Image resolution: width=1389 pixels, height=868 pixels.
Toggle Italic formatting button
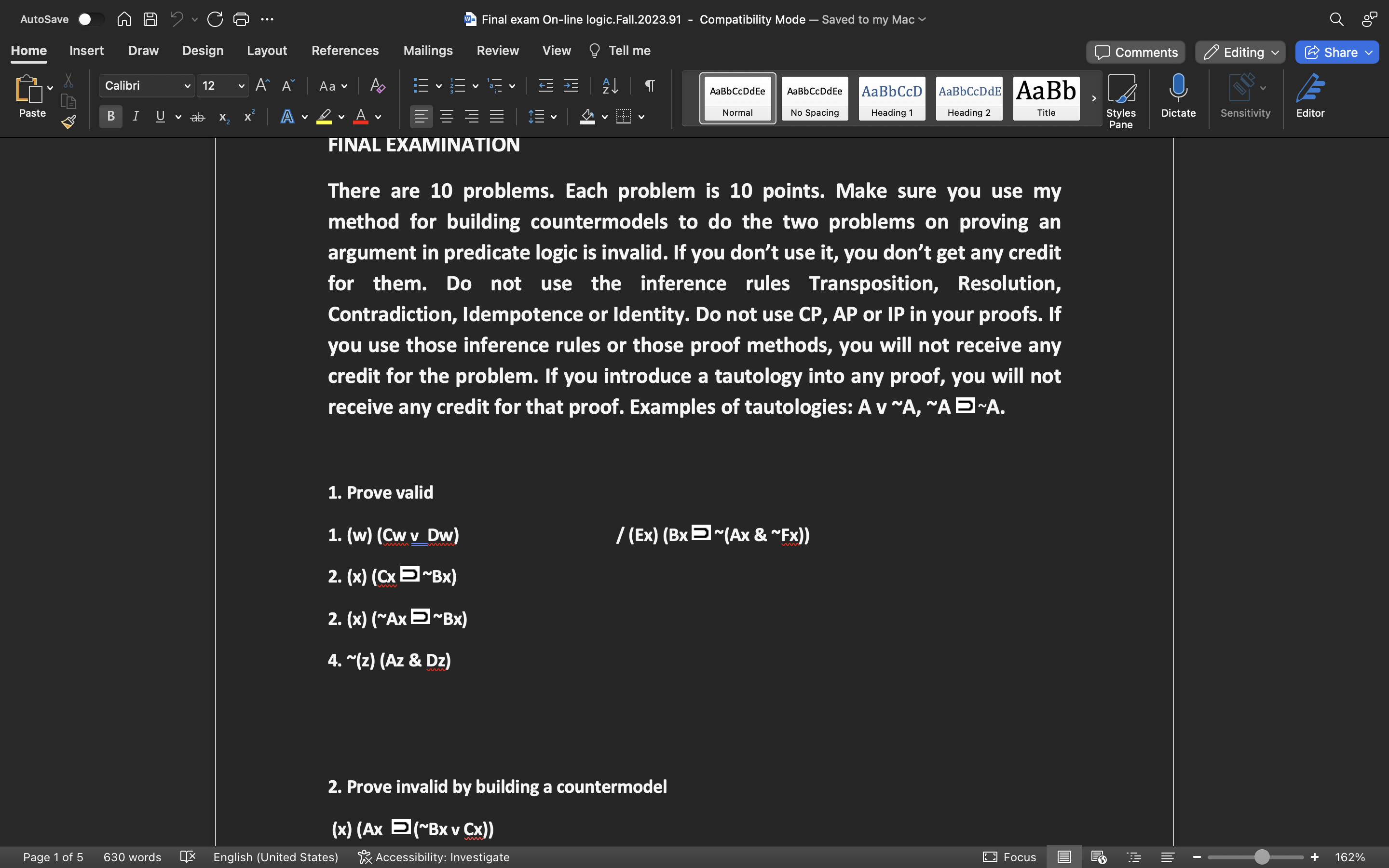pyautogui.click(x=136, y=117)
